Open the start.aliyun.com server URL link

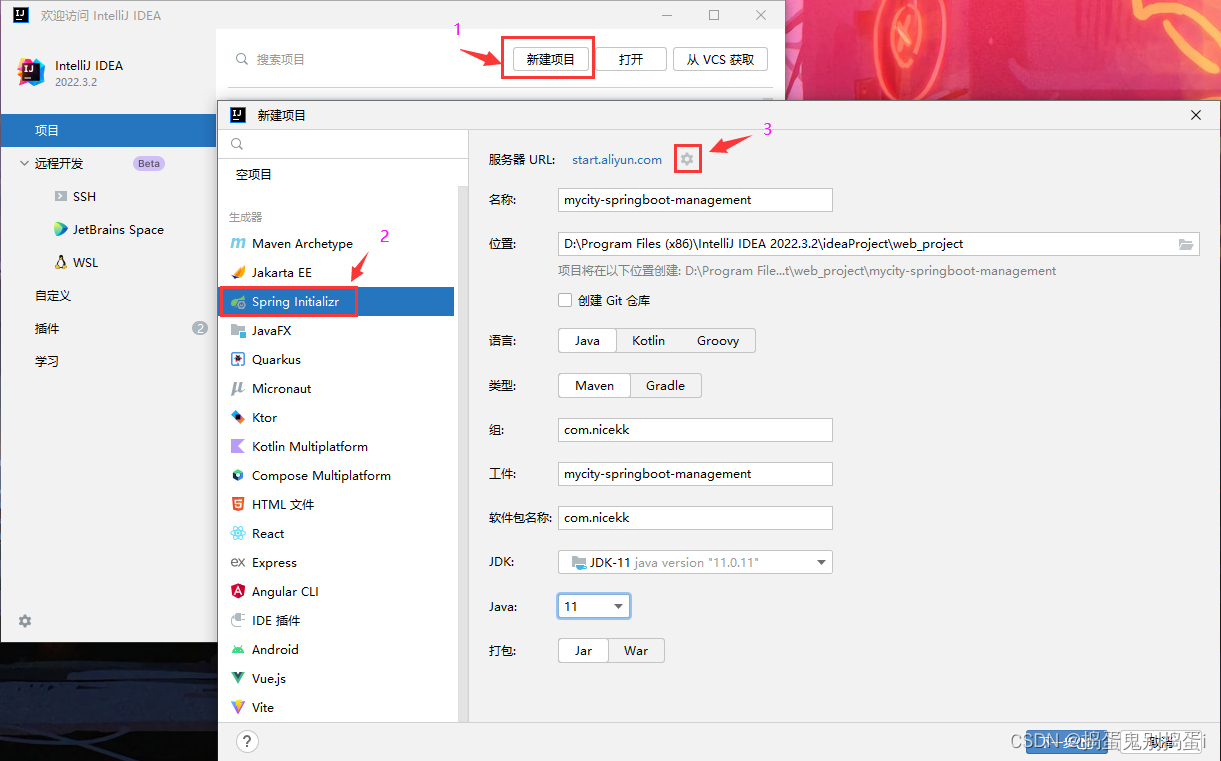click(x=617, y=159)
